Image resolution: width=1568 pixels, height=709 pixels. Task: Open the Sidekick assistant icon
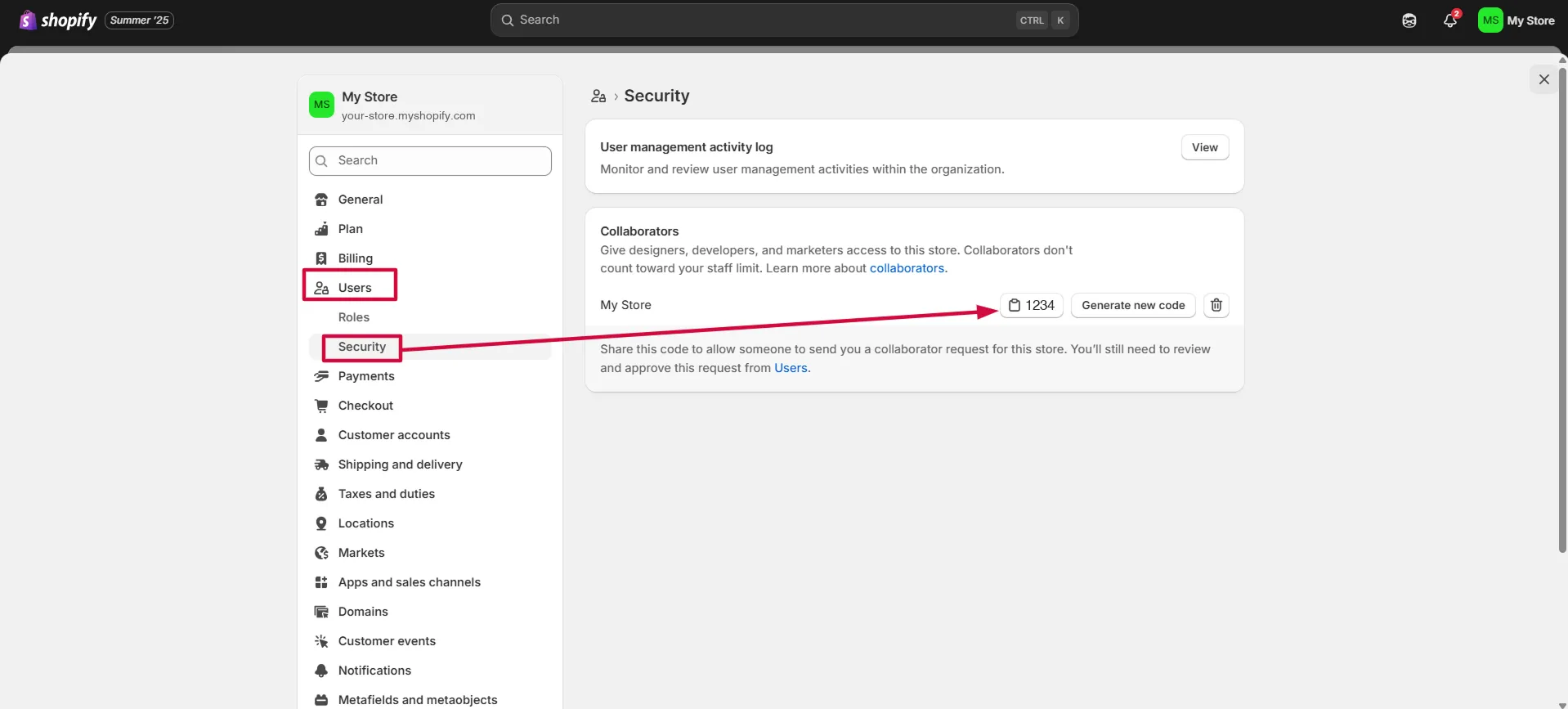tap(1409, 20)
